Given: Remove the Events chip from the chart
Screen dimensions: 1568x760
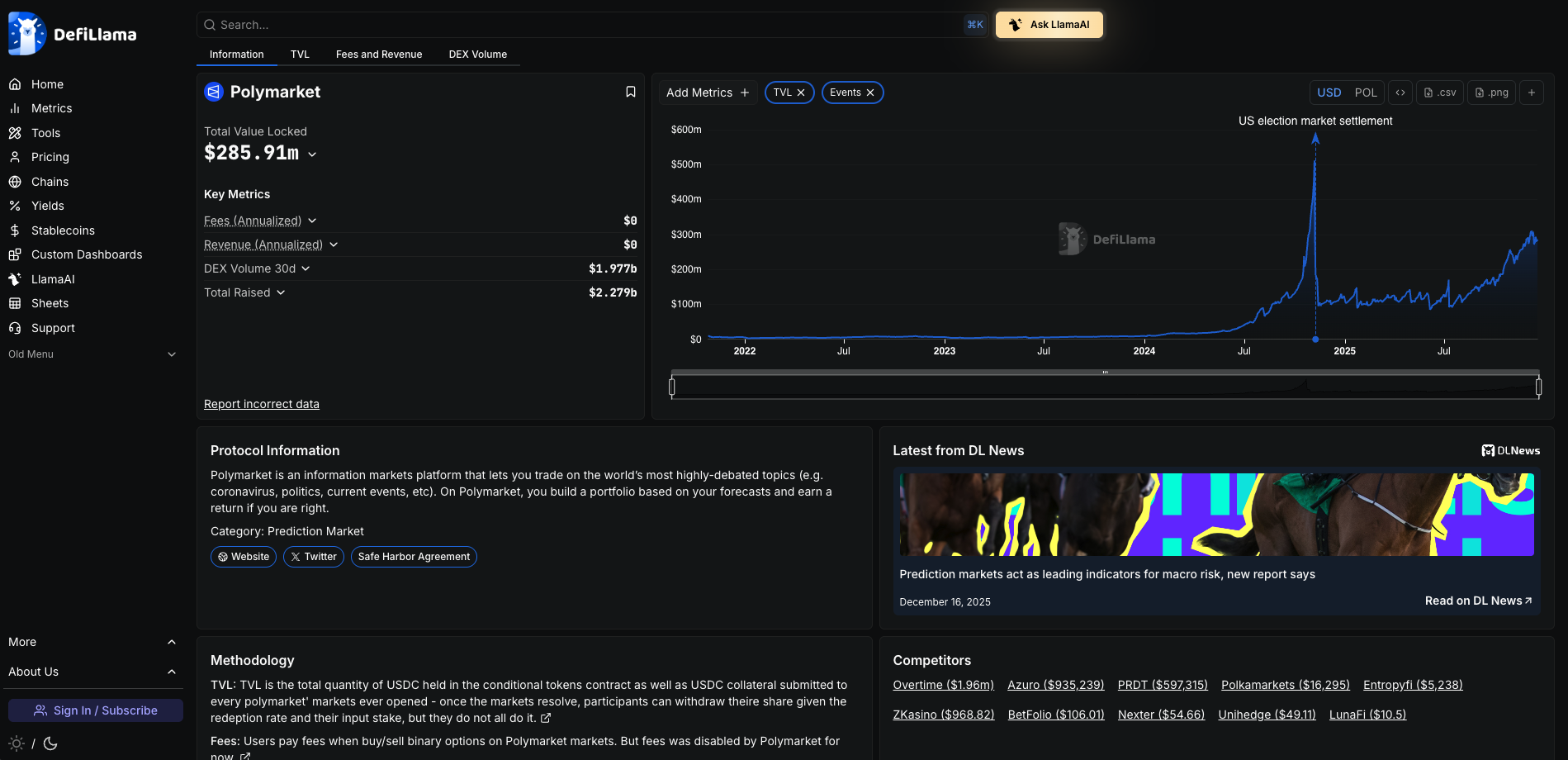Looking at the screenshot, I should (x=871, y=93).
